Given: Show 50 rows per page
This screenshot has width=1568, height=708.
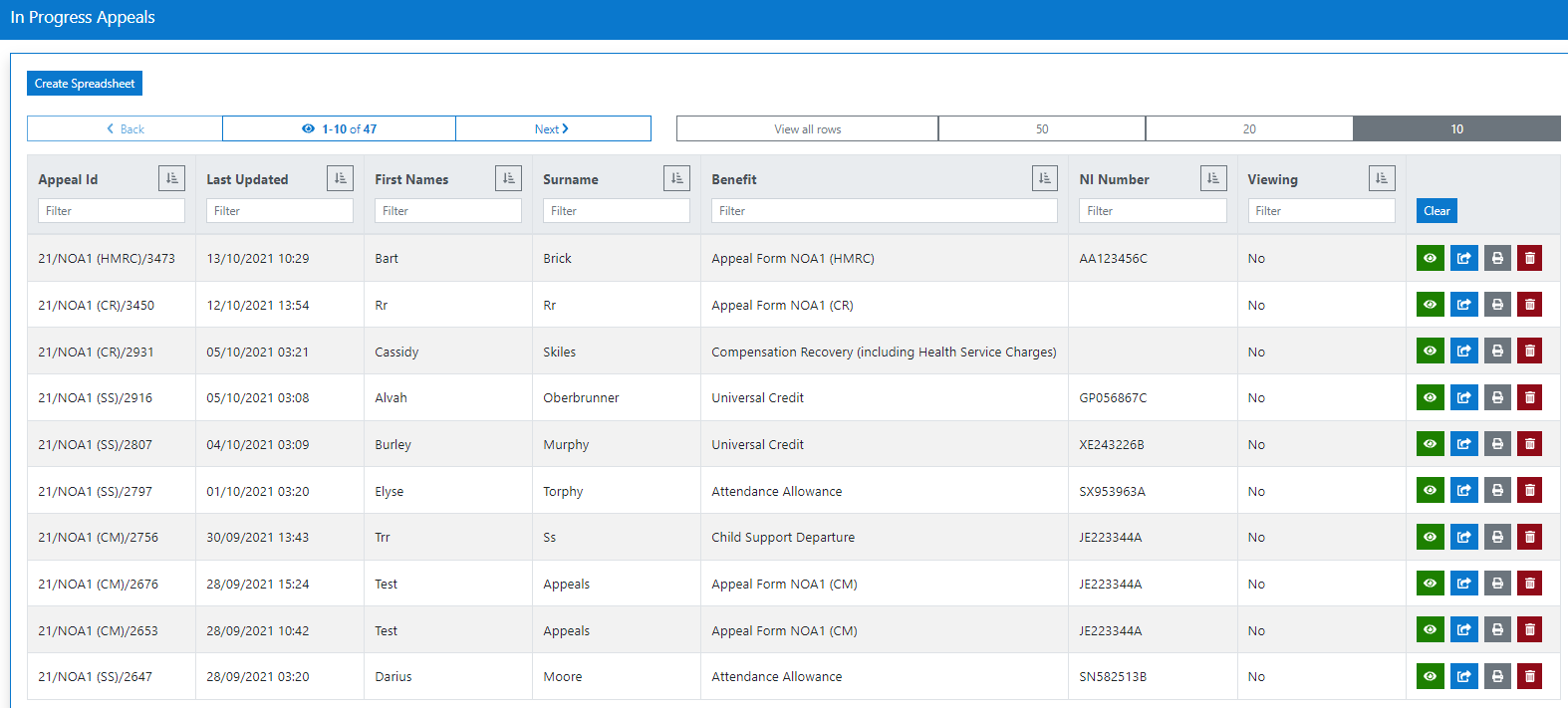Looking at the screenshot, I should click(1042, 128).
